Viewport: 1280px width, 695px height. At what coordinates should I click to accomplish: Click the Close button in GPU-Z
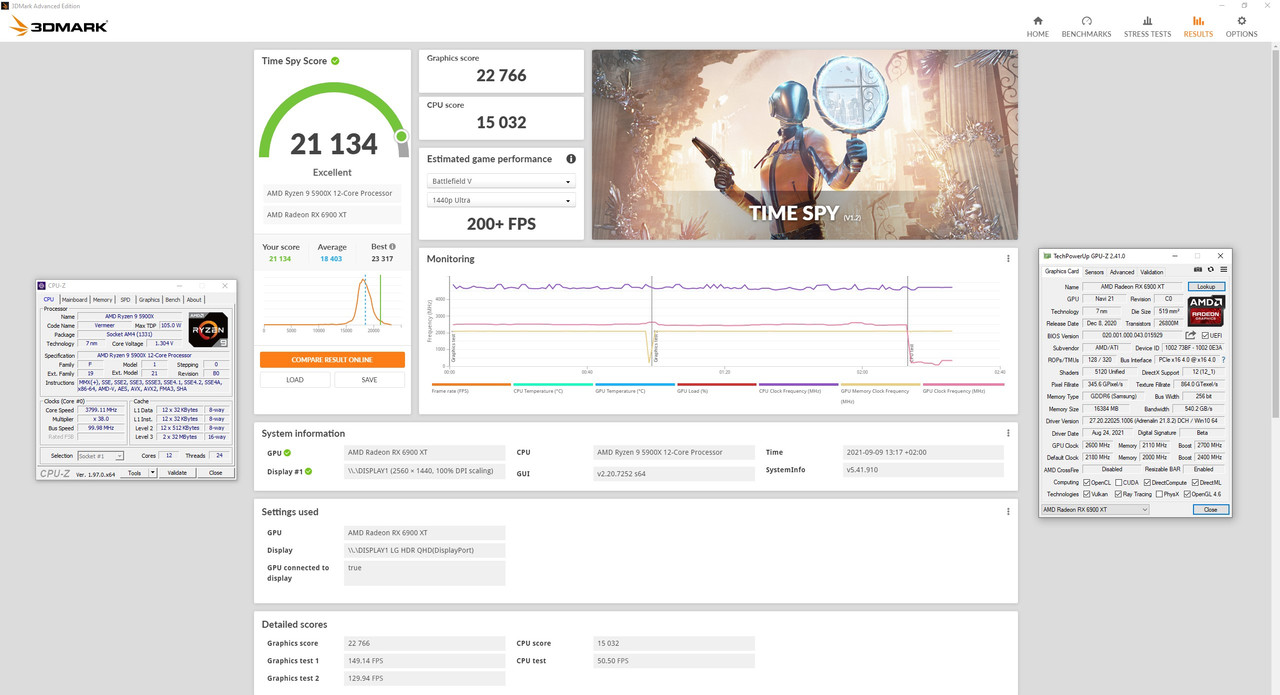tap(1211, 510)
